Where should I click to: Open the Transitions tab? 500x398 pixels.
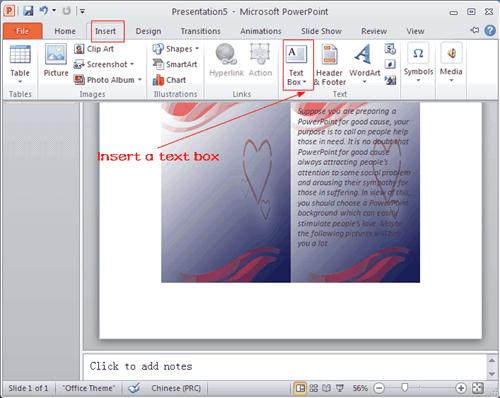tap(200, 31)
